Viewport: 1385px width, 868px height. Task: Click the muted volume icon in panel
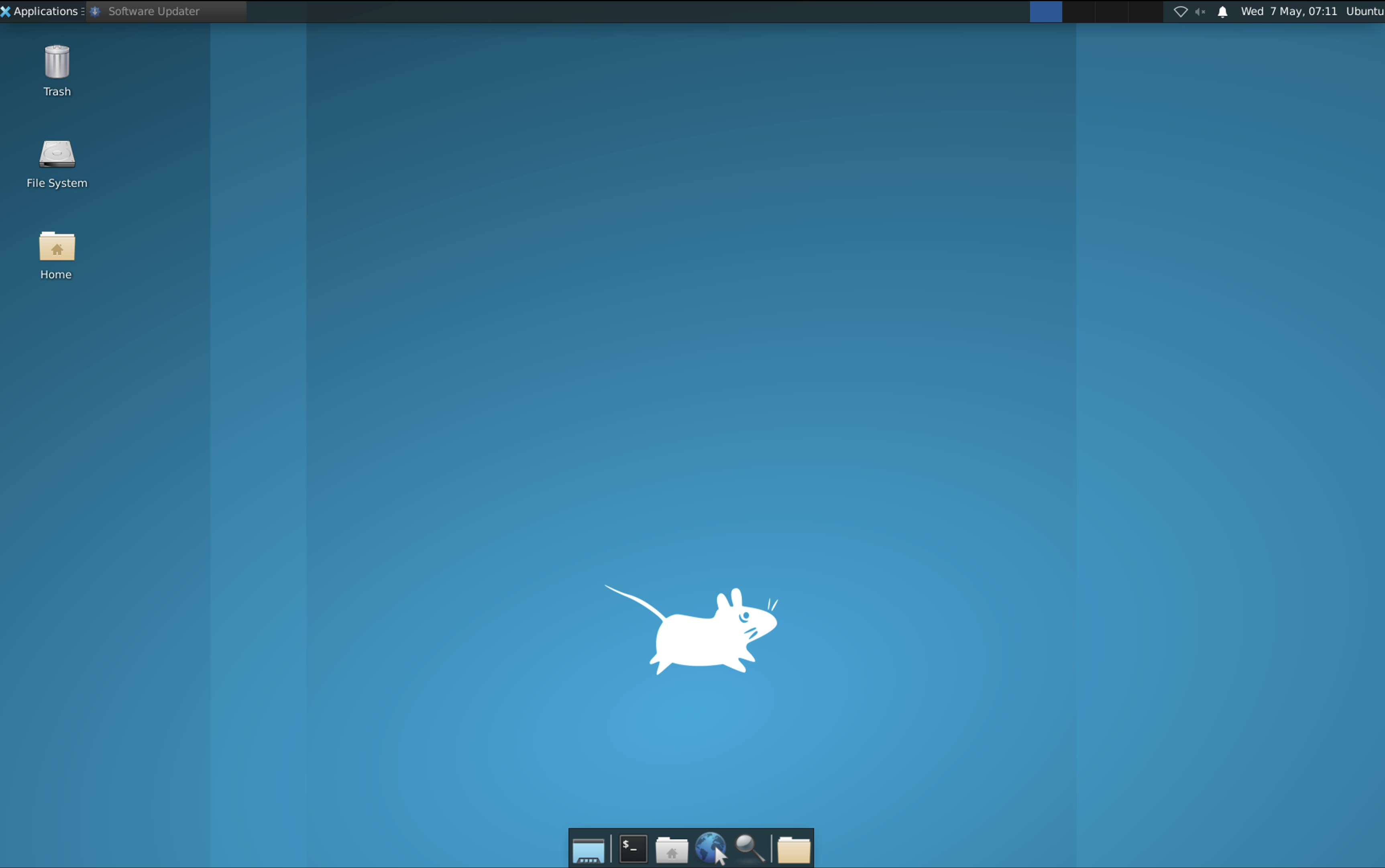coord(1200,12)
